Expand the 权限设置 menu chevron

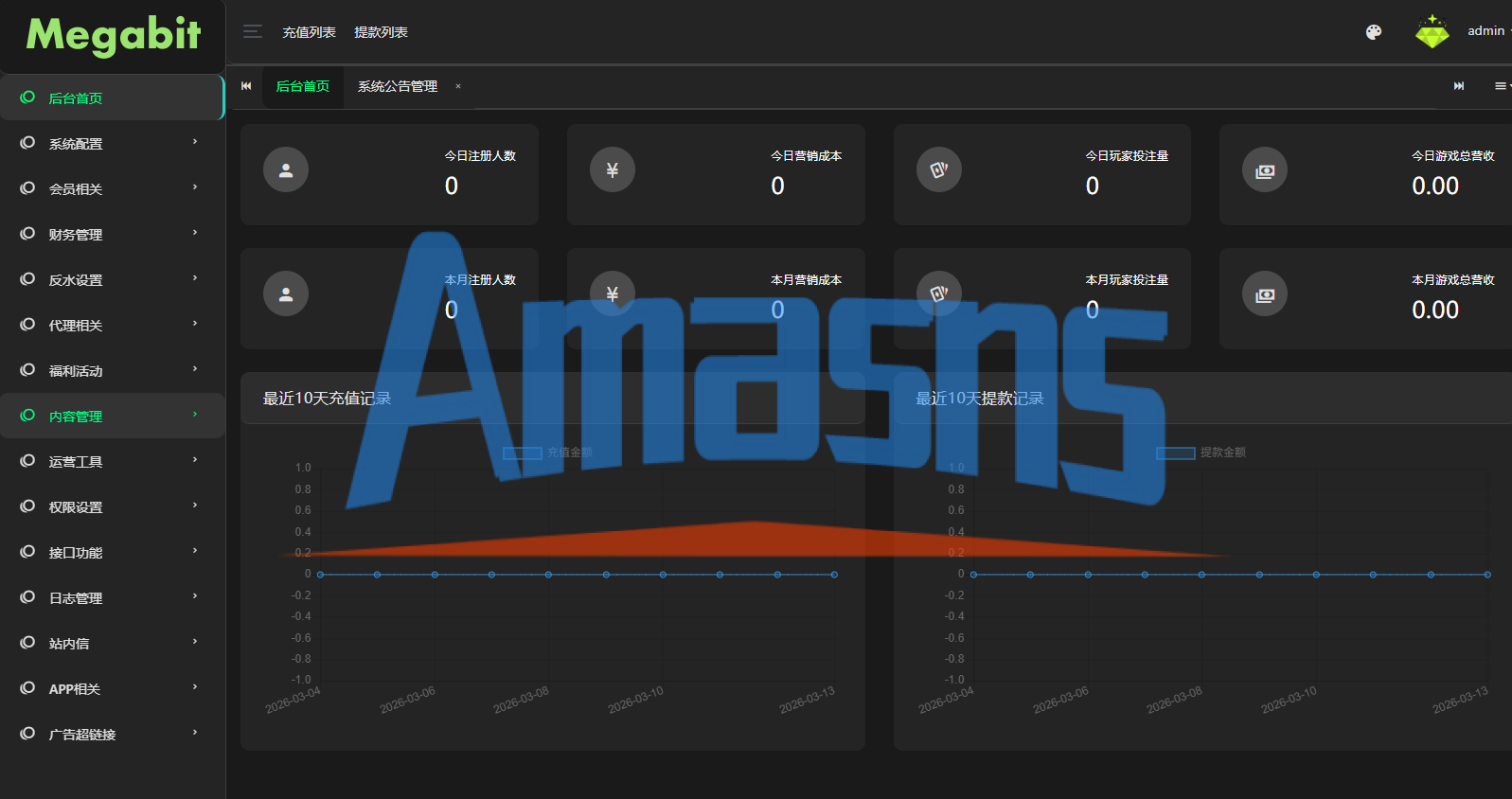coord(195,506)
